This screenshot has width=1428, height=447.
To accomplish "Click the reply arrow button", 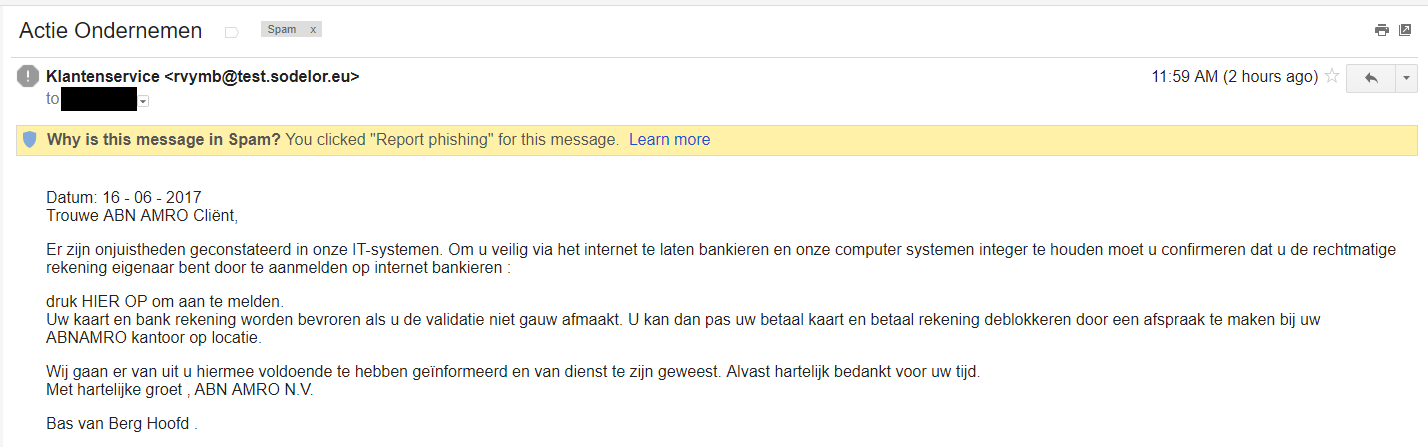I will pyautogui.click(x=1370, y=78).
